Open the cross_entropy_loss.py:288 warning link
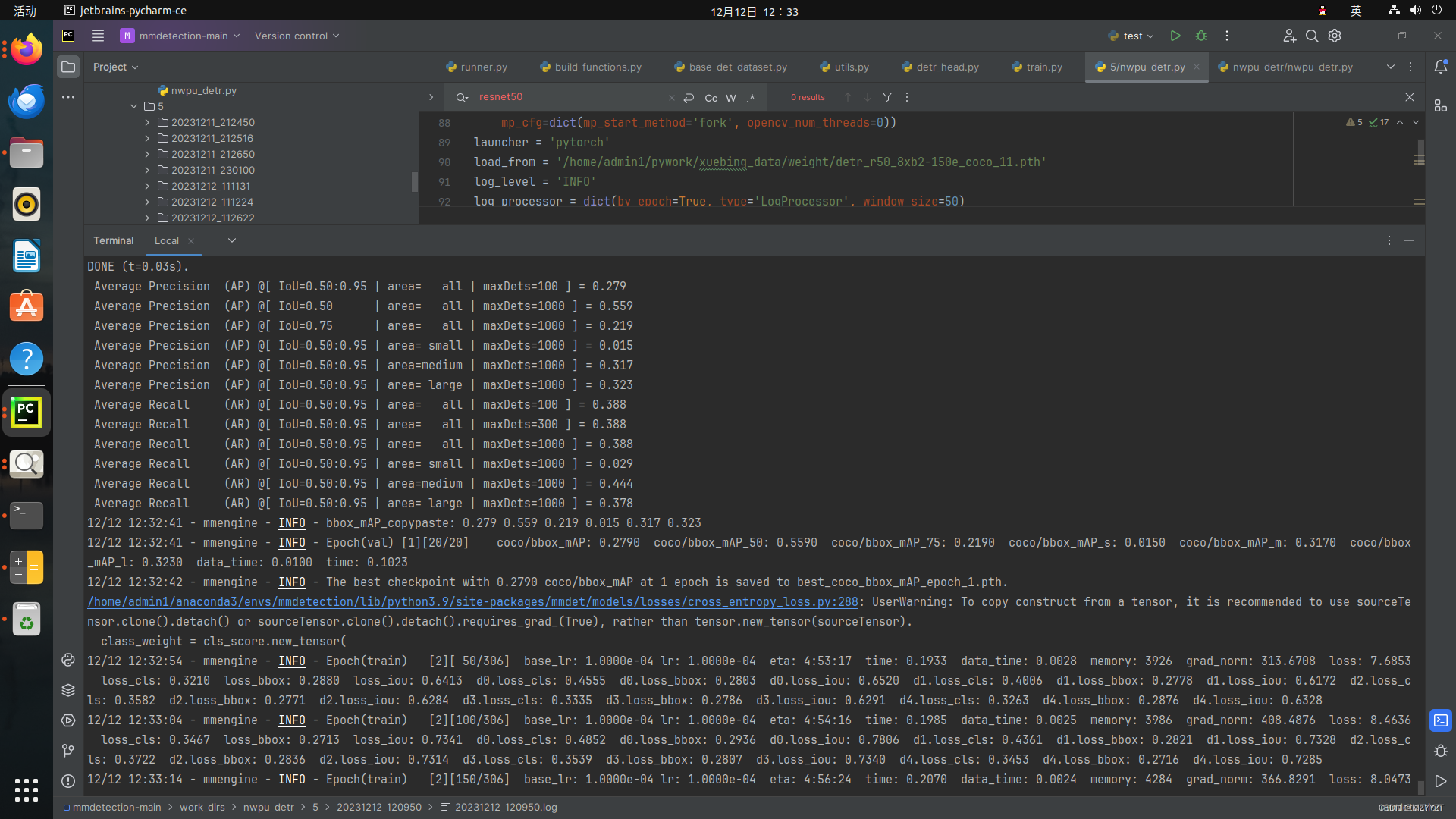Image resolution: width=1456 pixels, height=819 pixels. pyautogui.click(x=470, y=601)
